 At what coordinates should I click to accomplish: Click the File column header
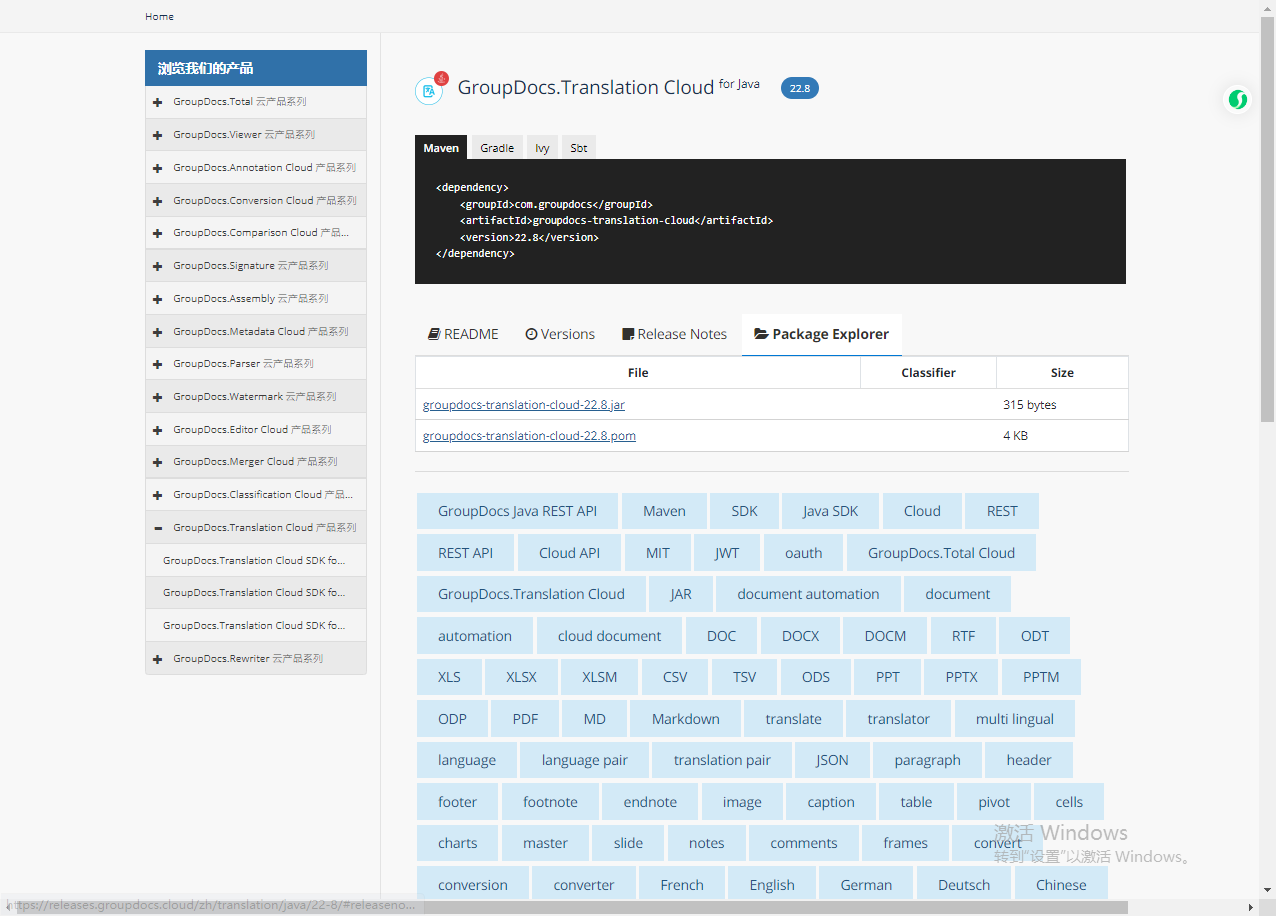(638, 373)
